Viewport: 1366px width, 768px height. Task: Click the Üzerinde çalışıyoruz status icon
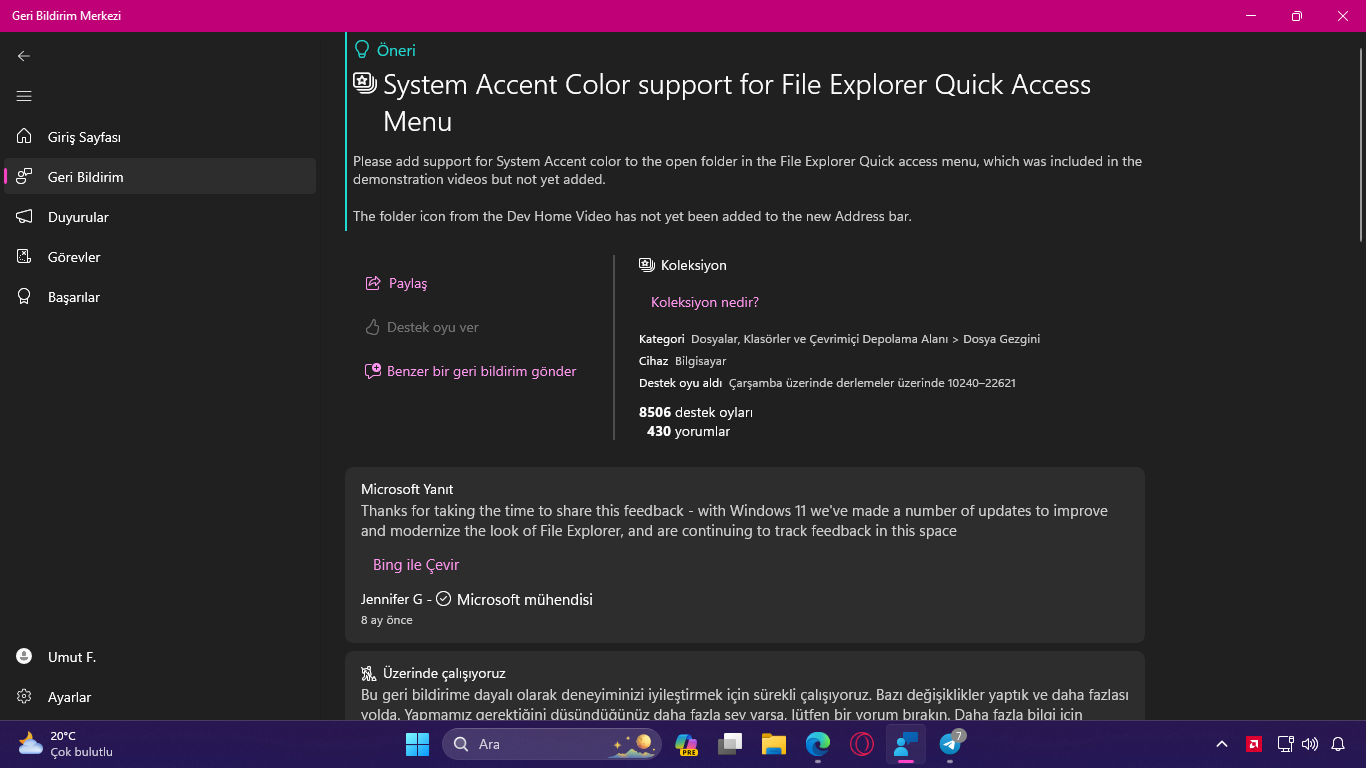coord(368,673)
